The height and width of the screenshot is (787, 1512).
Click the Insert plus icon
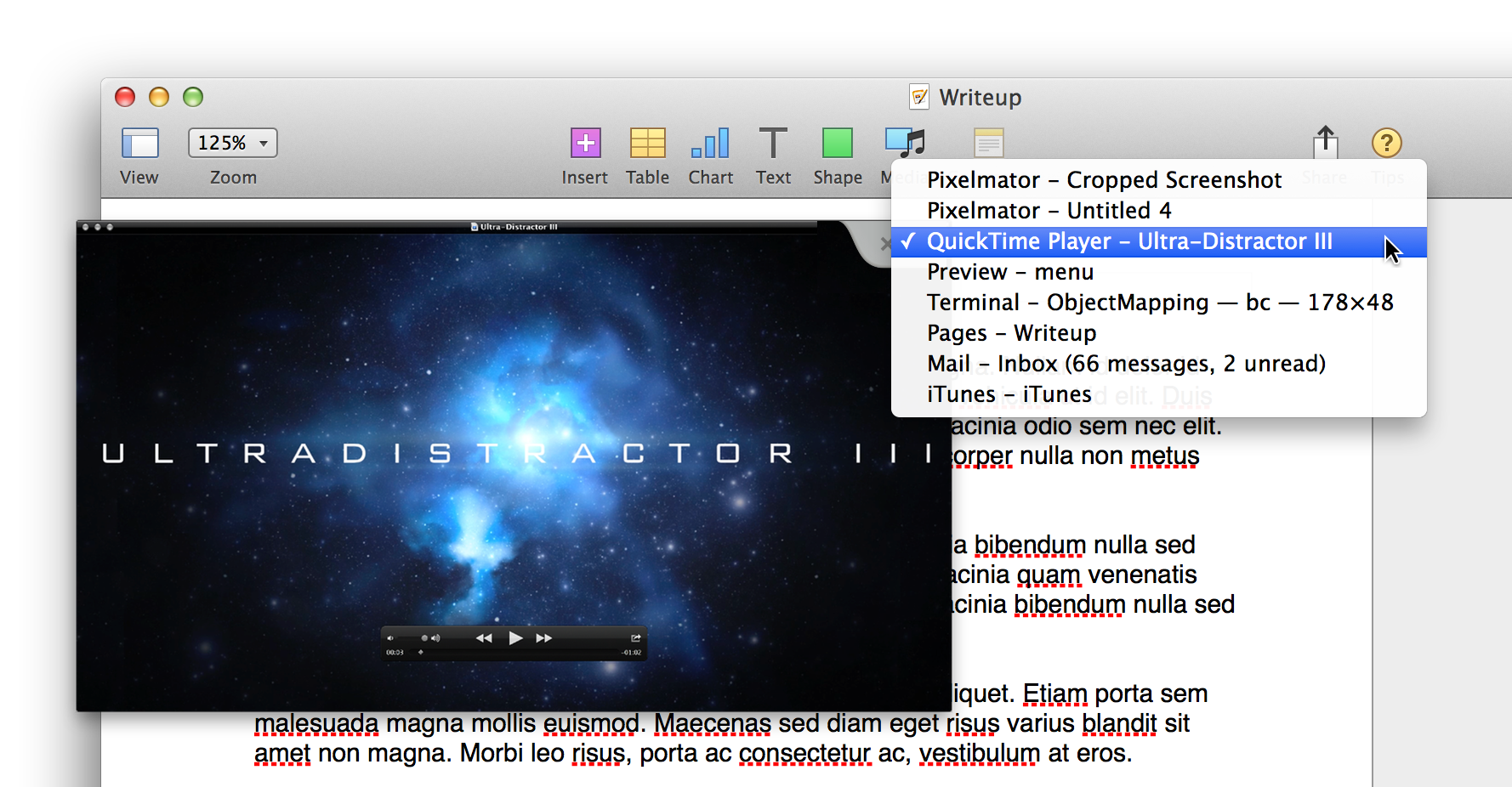tap(585, 143)
